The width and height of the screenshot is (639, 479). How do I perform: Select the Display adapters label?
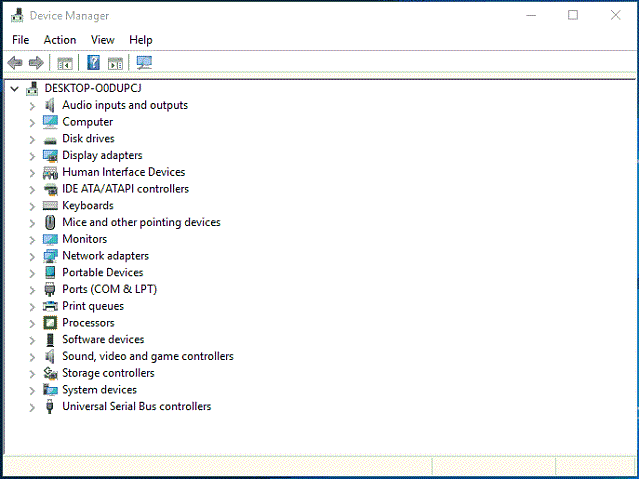click(102, 155)
